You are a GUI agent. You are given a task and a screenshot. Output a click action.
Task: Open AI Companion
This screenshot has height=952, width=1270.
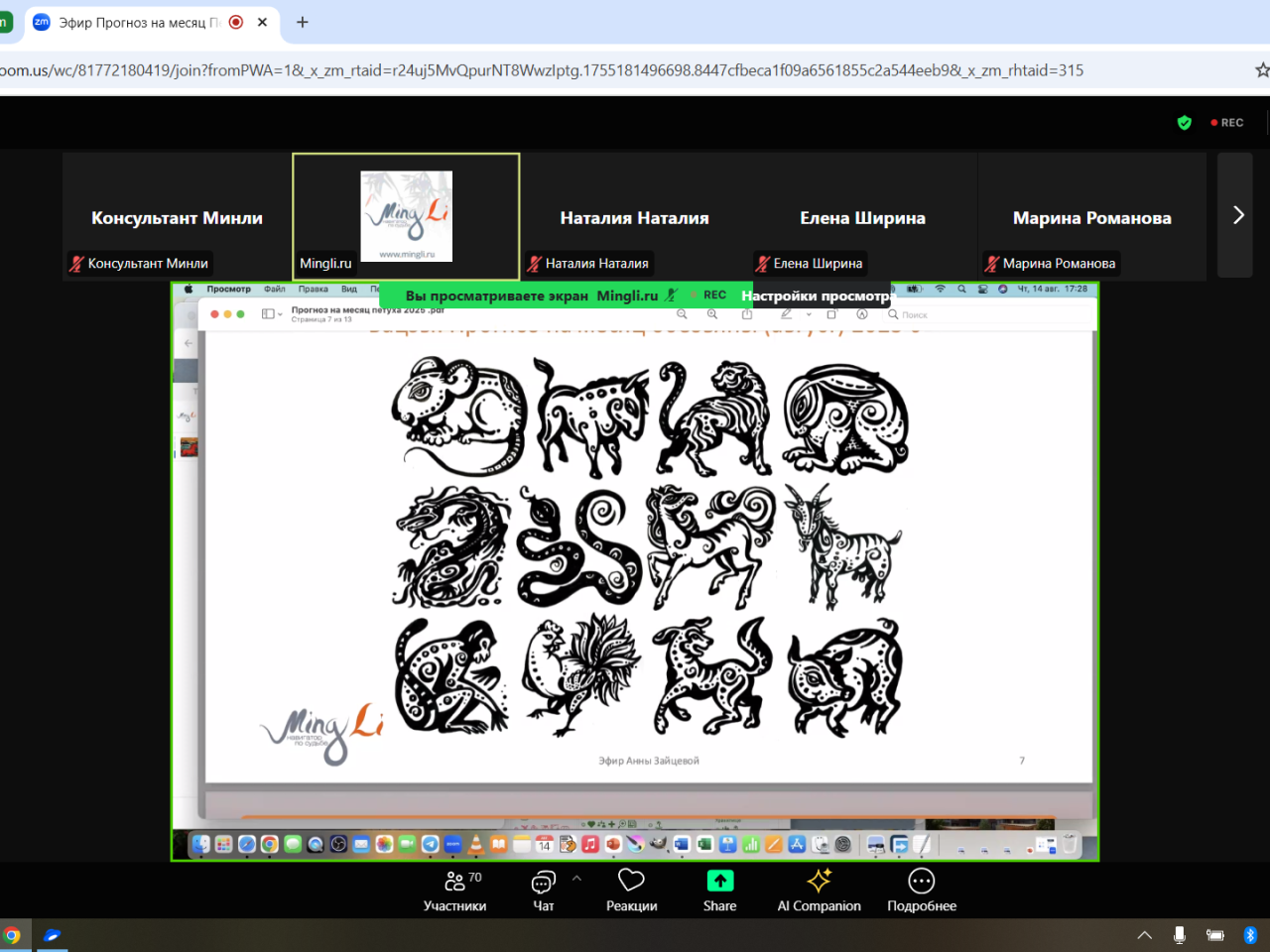point(819,890)
